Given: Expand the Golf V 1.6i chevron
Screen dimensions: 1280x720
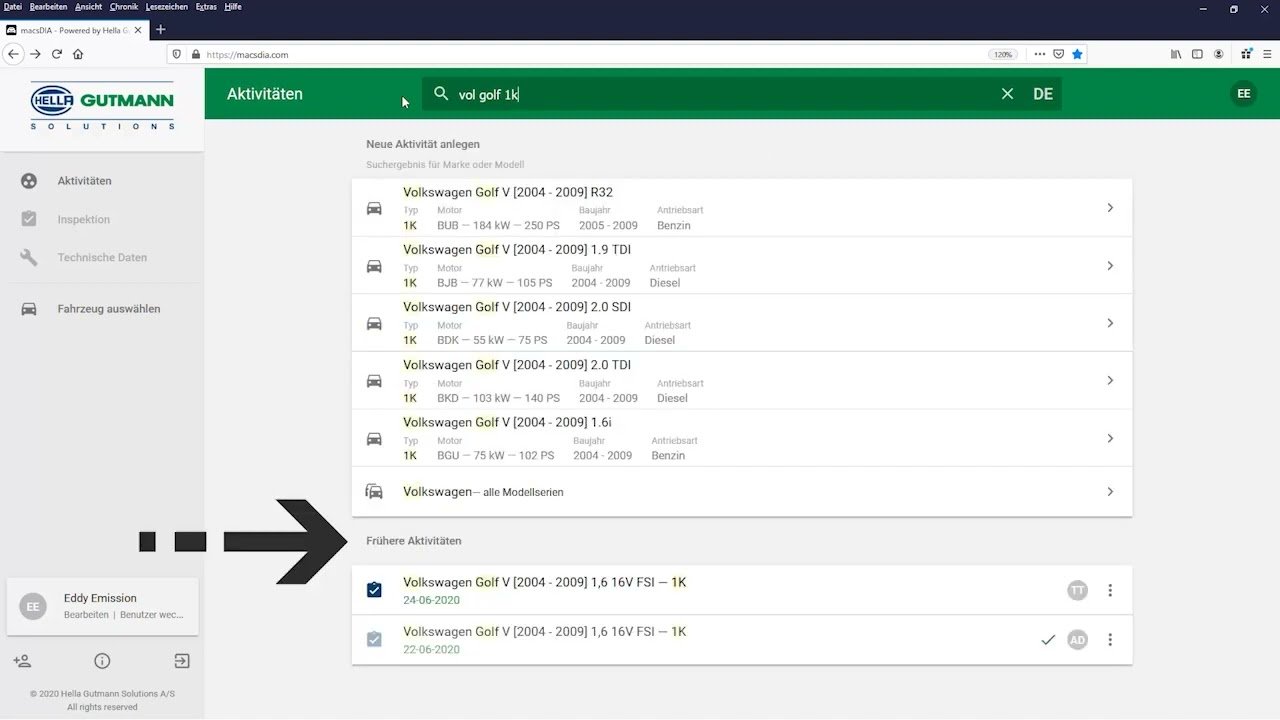Looking at the screenshot, I should point(1110,438).
